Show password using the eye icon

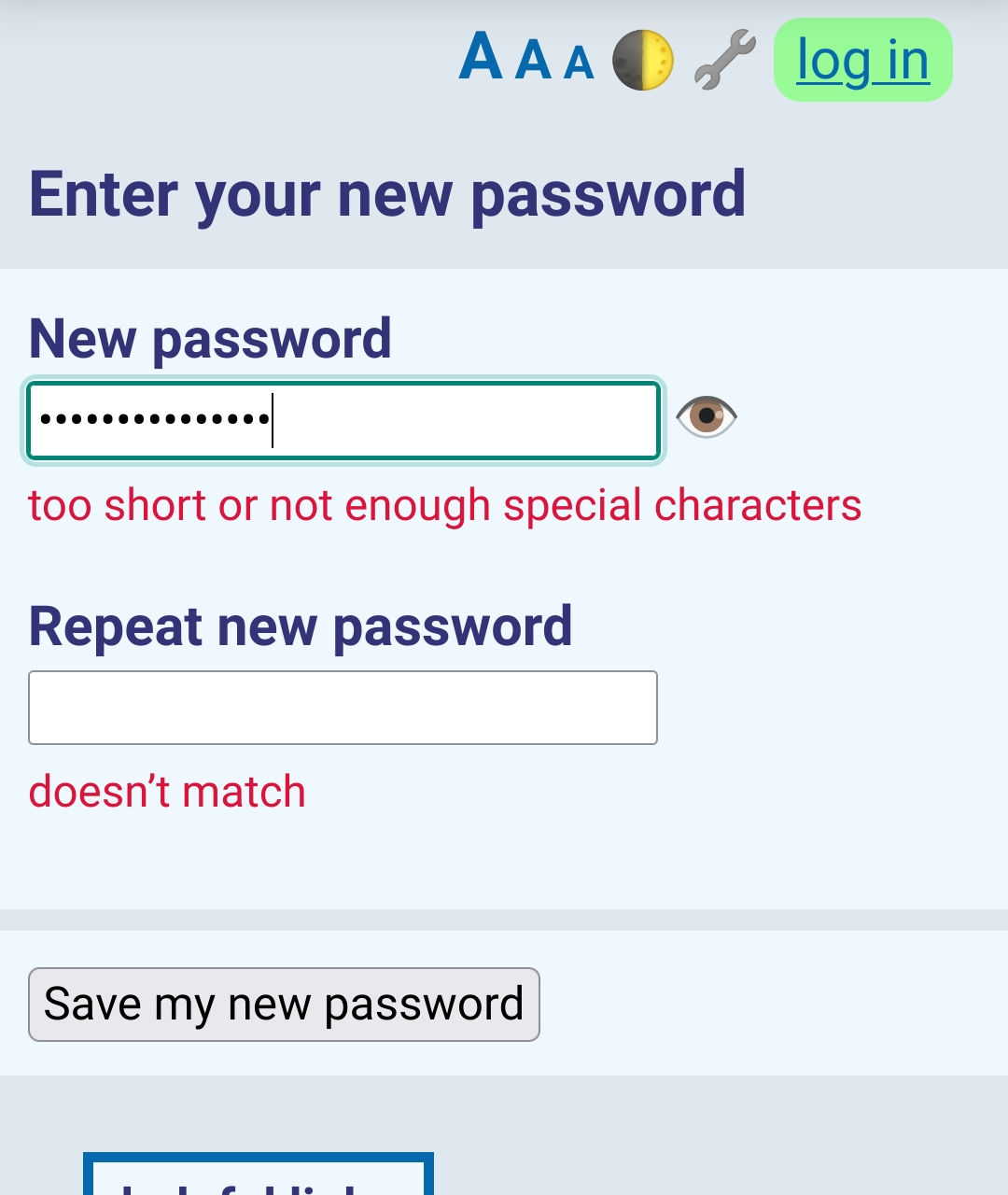707,416
